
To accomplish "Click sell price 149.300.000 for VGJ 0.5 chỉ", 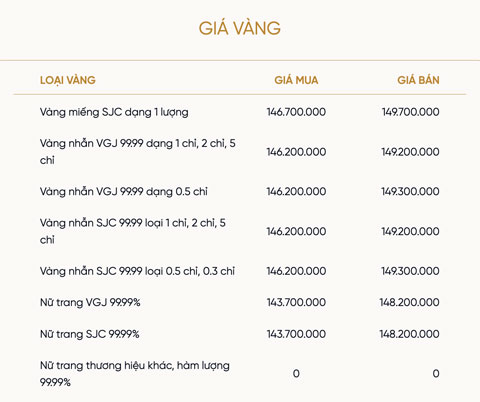I will (410, 191).
